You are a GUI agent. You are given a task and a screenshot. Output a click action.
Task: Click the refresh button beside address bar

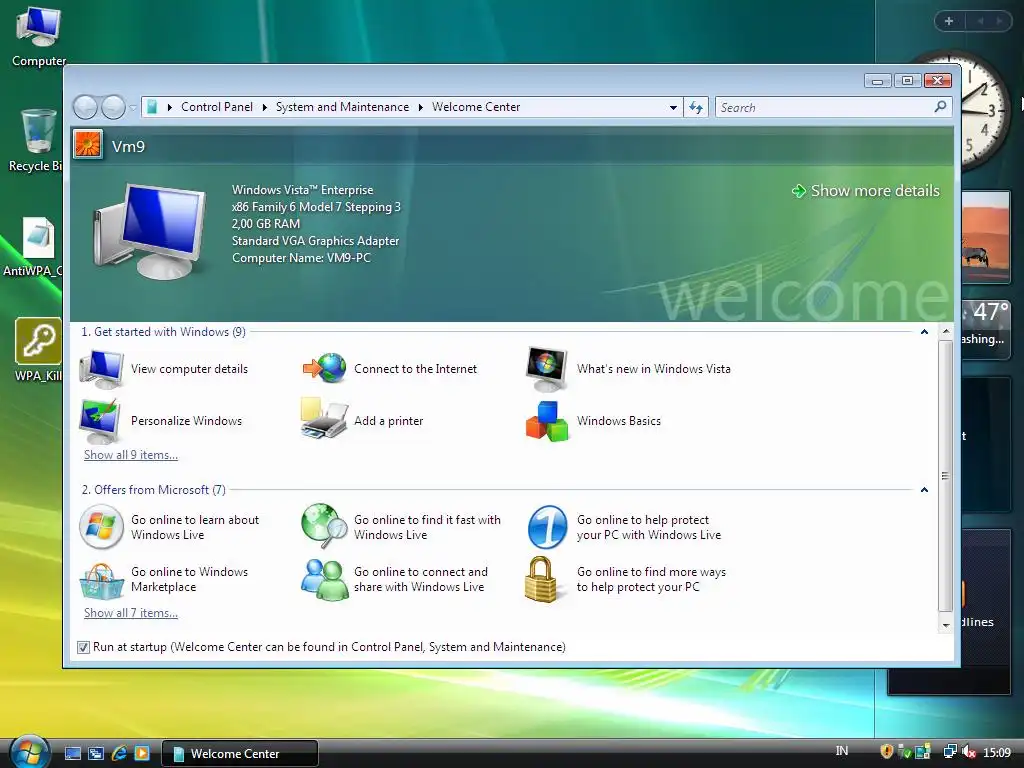pos(696,107)
